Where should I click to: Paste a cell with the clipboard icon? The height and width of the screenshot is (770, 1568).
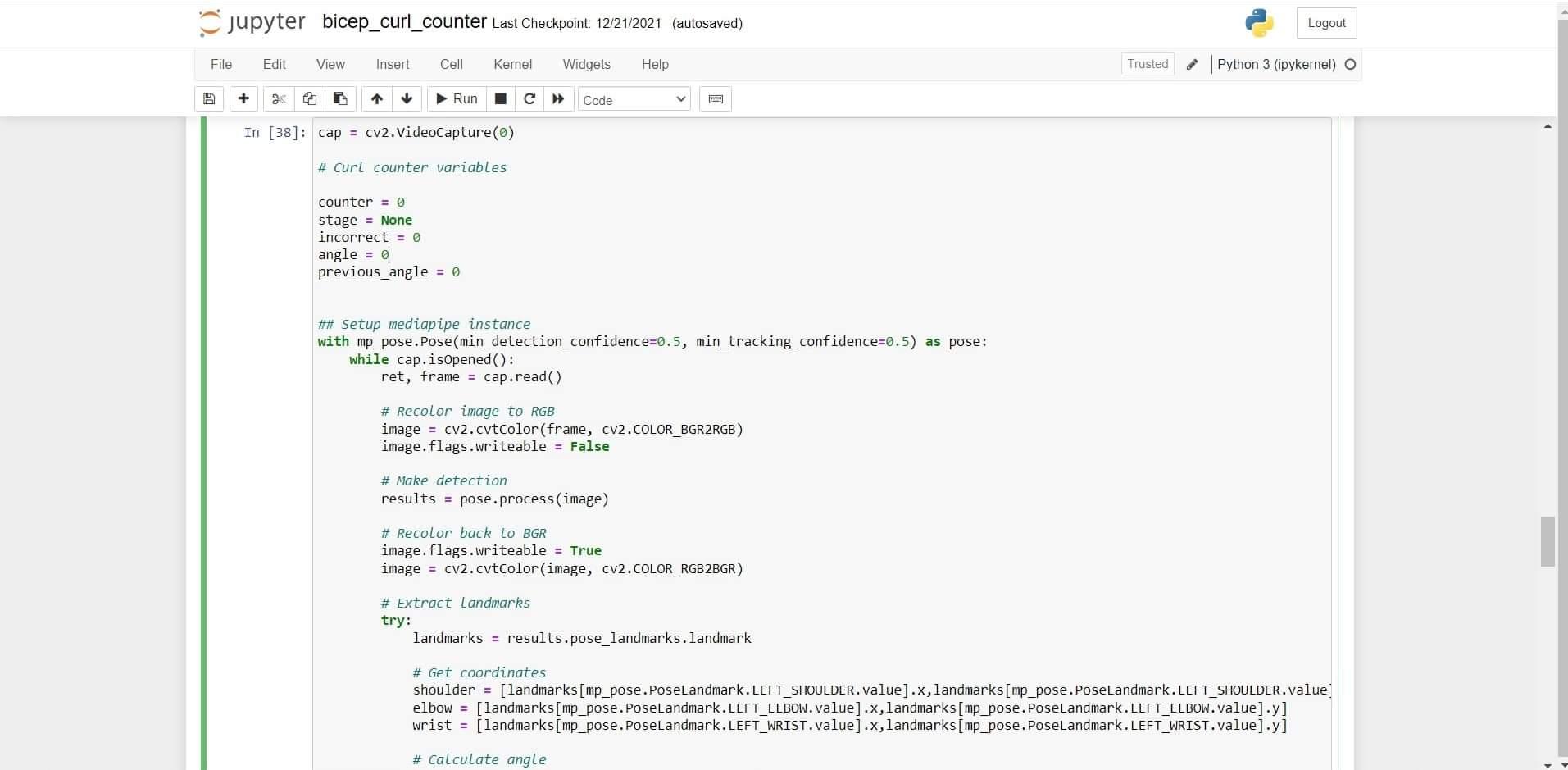pyautogui.click(x=339, y=98)
